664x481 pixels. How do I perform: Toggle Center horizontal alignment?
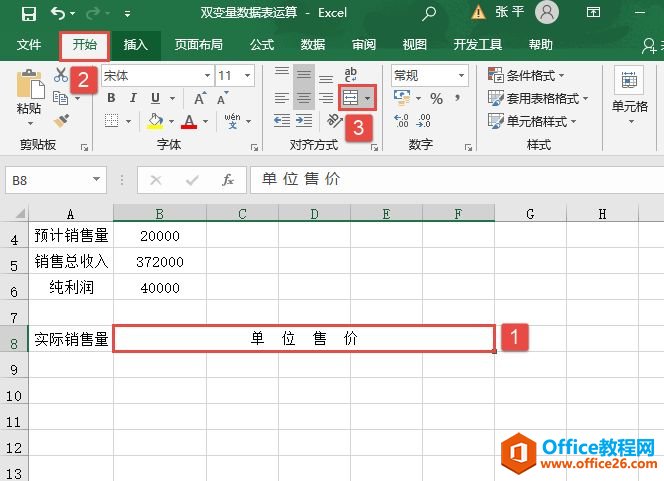[x=304, y=98]
